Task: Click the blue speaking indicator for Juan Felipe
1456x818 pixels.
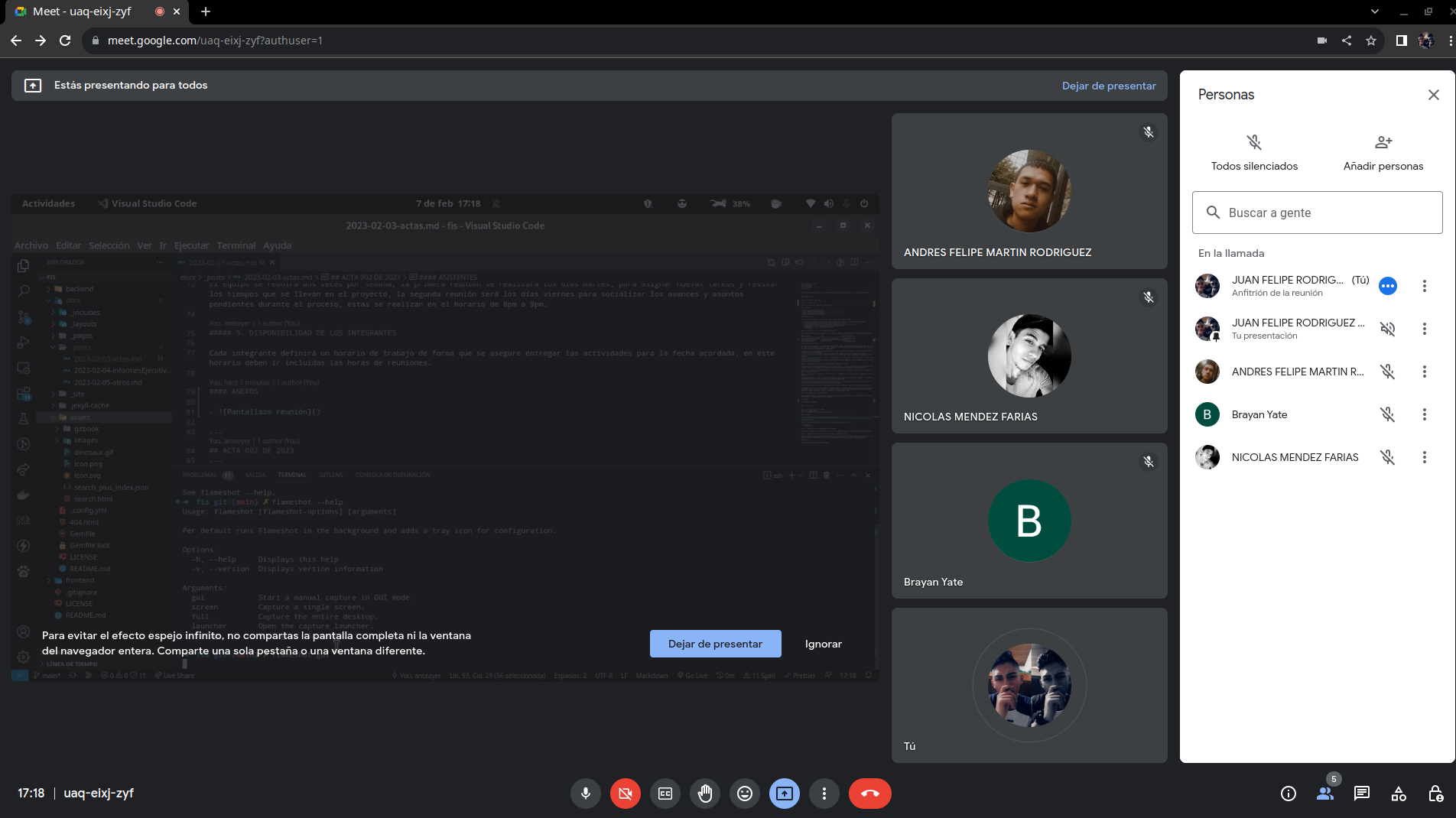Action: 1388,286
